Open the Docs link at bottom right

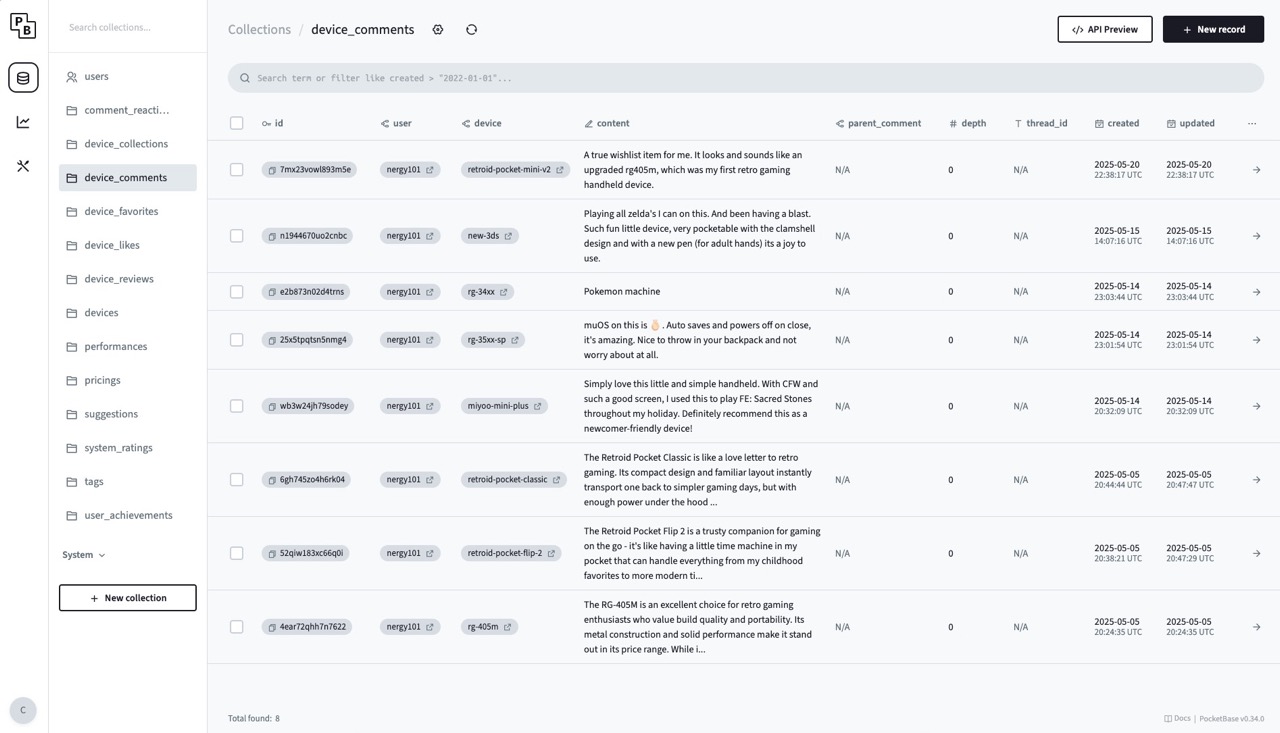(x=1179, y=718)
